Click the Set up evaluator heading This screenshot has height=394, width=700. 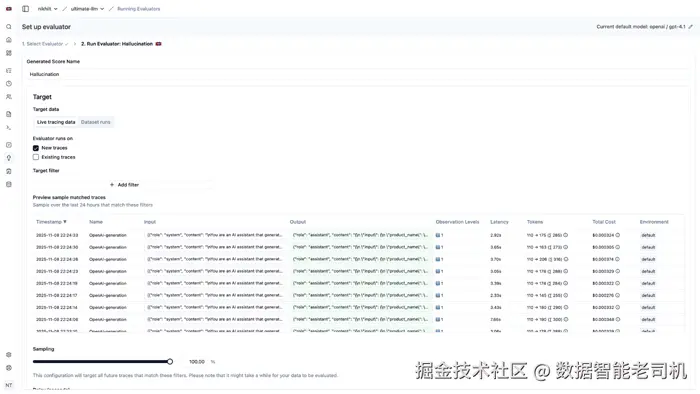[46, 27]
